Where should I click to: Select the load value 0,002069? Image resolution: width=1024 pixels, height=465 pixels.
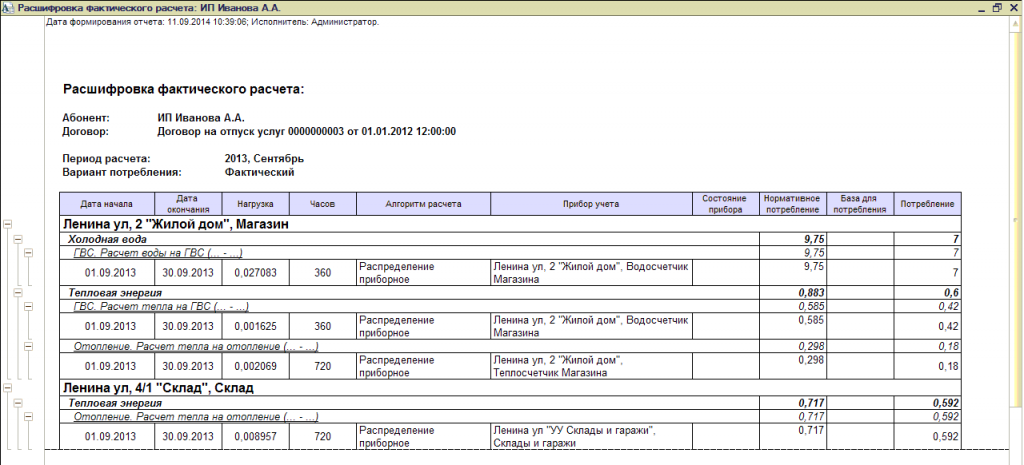coord(255,366)
